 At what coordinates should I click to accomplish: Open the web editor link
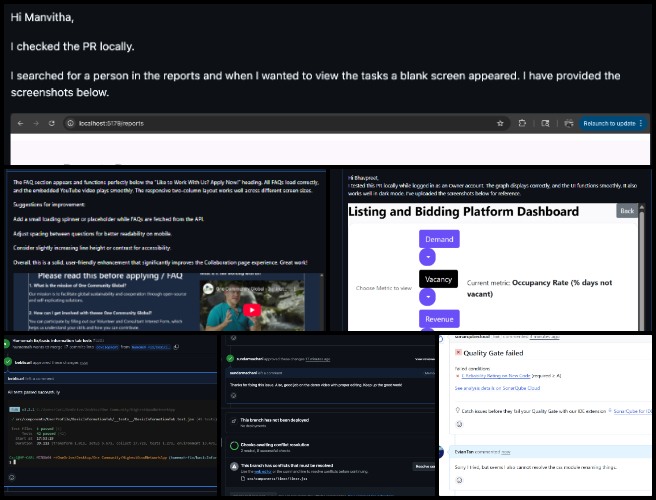point(263,472)
